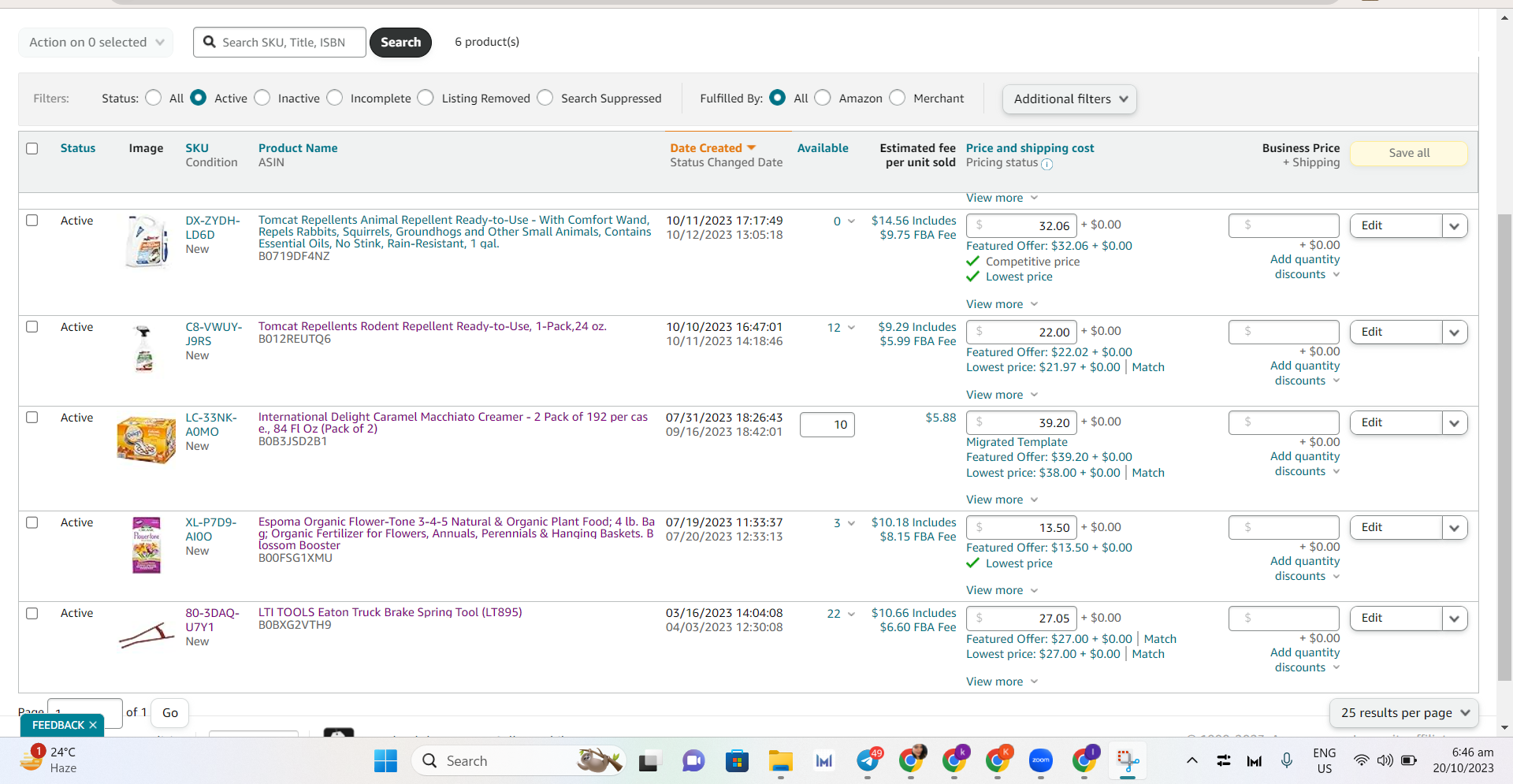Click Business Price field for Tomcat Rodent Repellent

[x=1284, y=332]
